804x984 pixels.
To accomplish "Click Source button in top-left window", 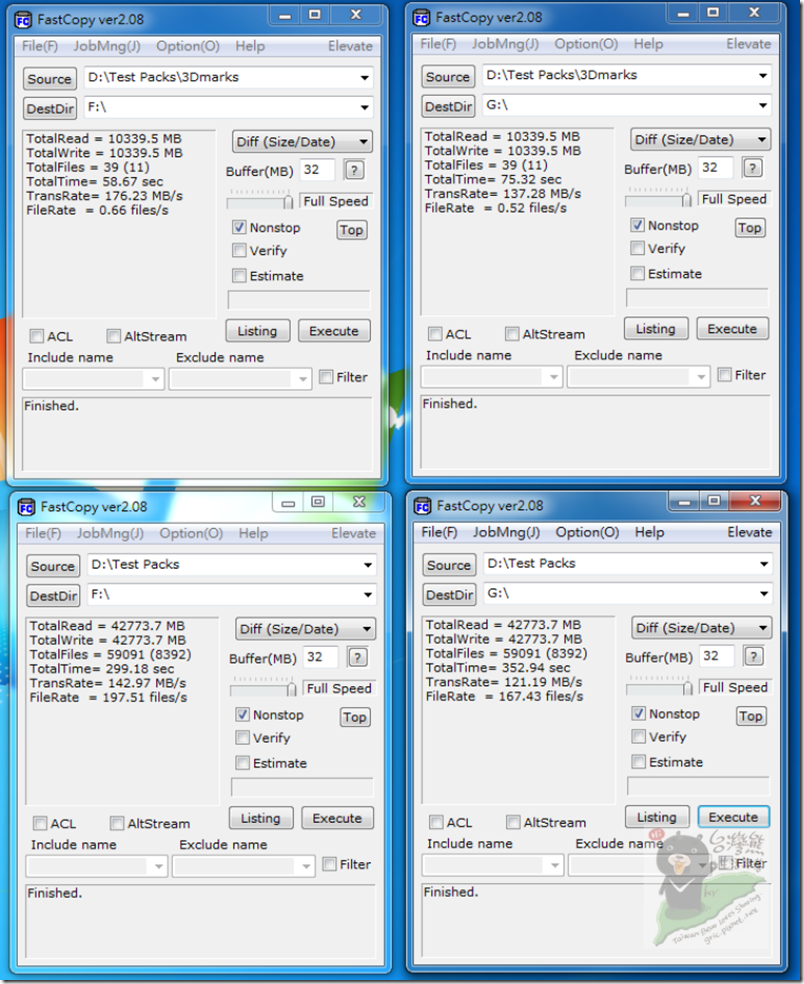I will [50, 79].
